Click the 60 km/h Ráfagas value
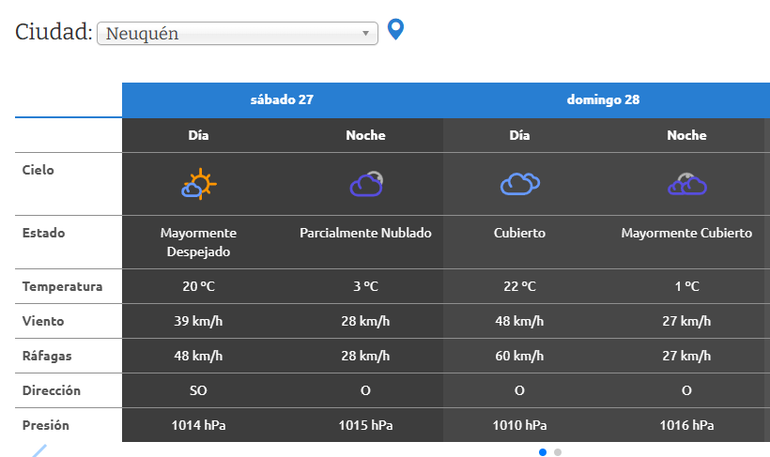 [520, 356]
